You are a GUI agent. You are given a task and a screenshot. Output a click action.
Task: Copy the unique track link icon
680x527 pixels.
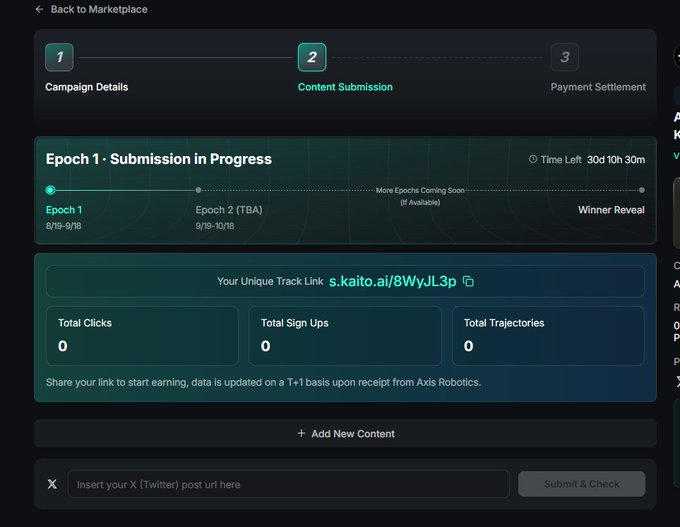click(468, 282)
